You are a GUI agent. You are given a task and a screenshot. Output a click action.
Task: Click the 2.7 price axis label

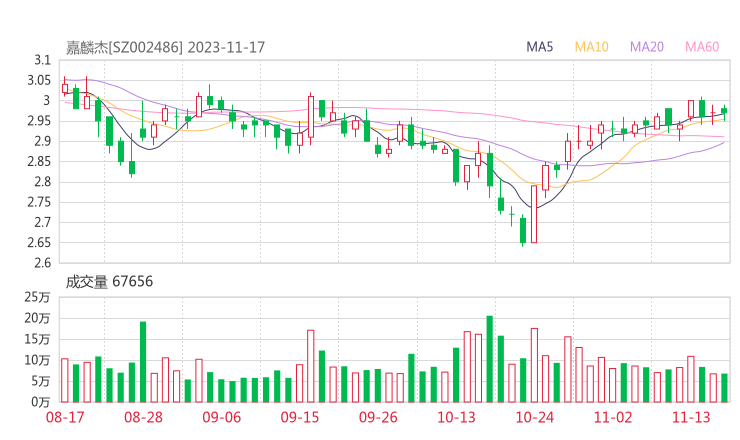[42, 222]
